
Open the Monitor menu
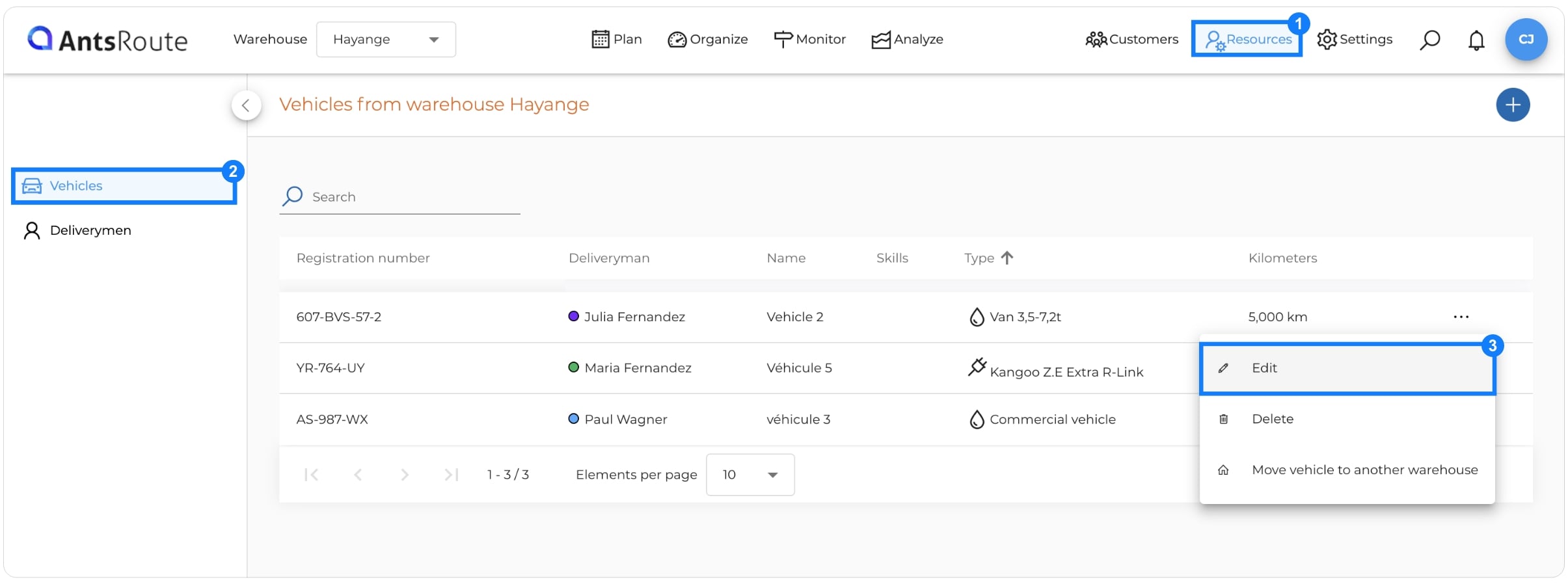(x=809, y=40)
